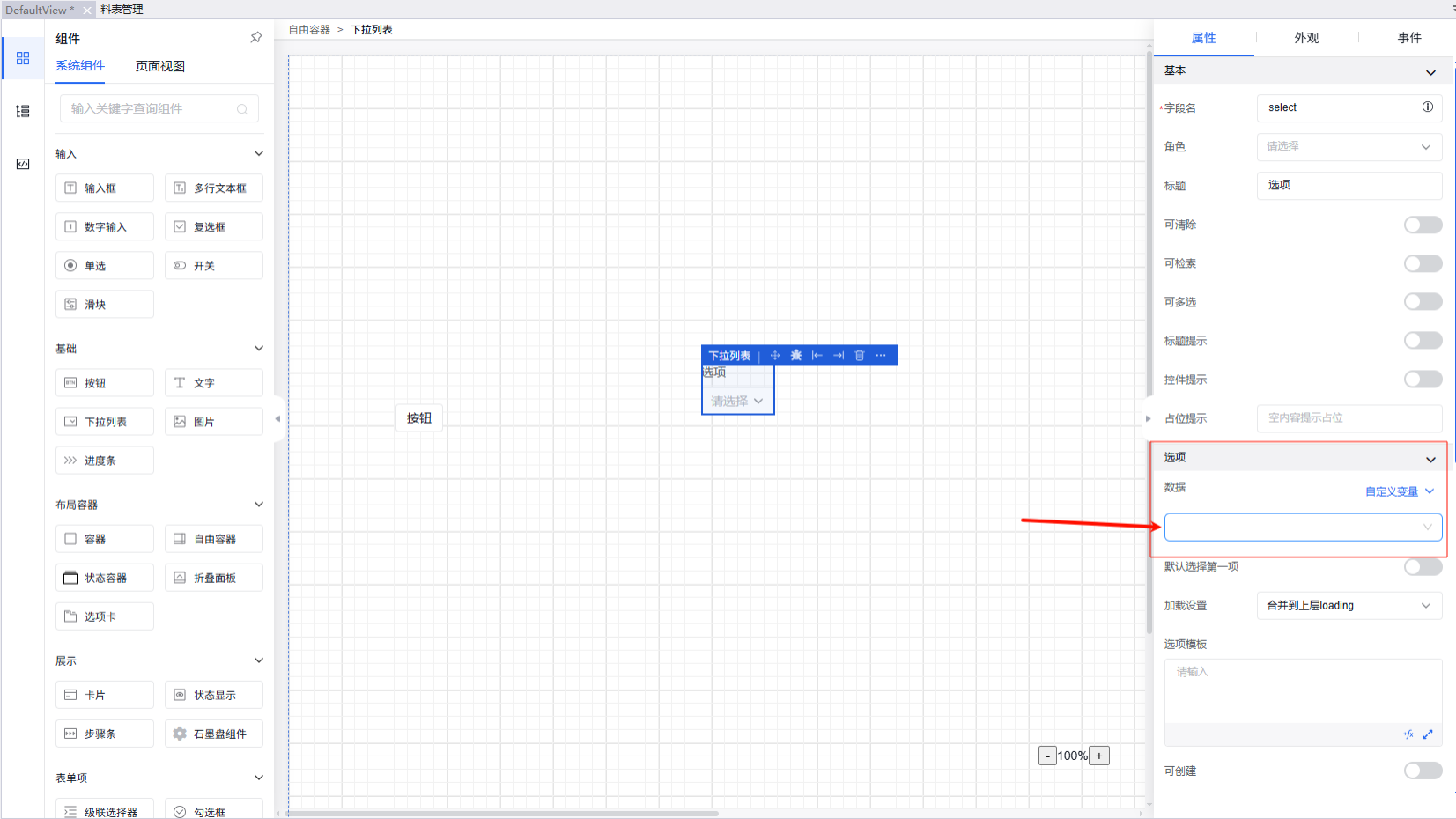Image resolution: width=1456 pixels, height=819 pixels.
Task: Toggle the 可多选 switch
Action: [x=1423, y=302]
